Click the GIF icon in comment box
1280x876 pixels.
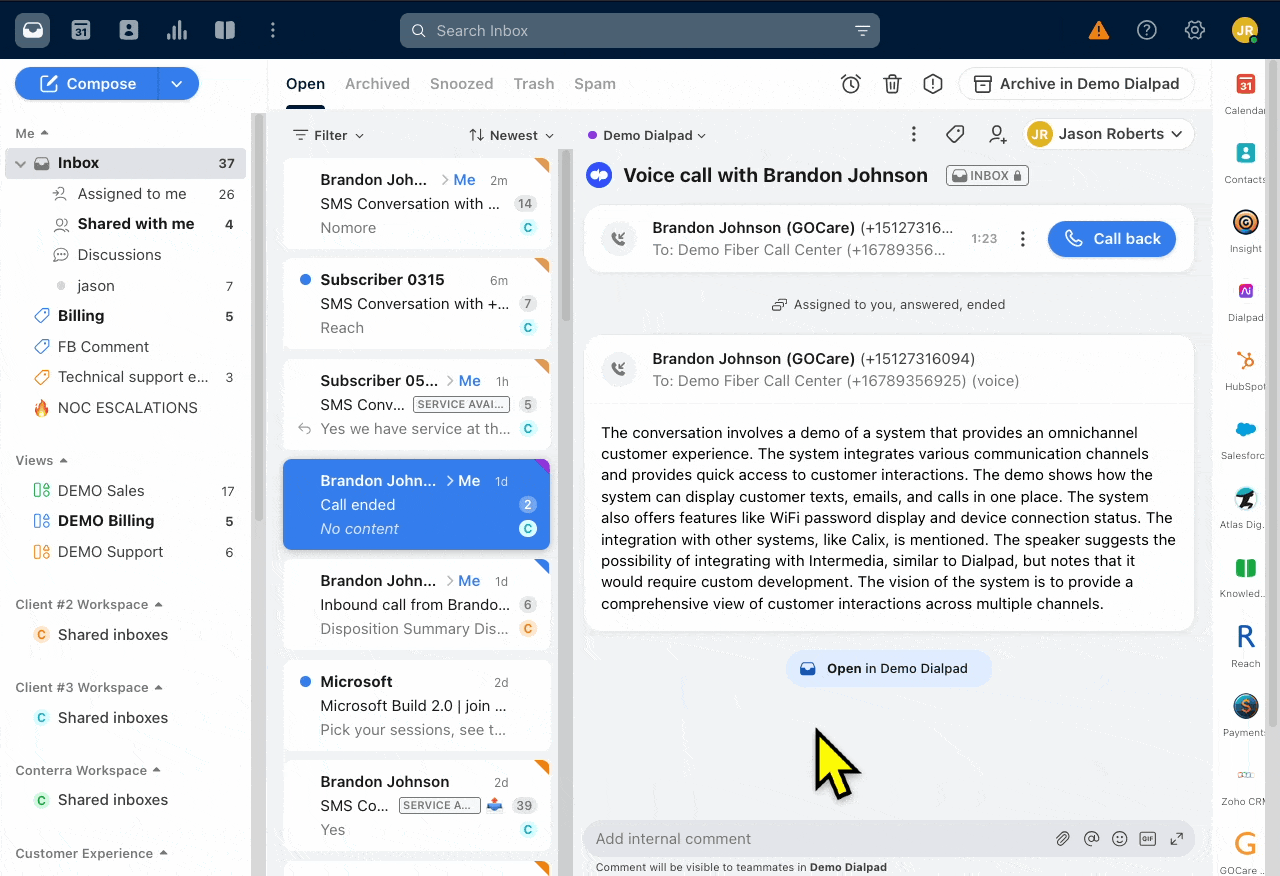pos(1148,839)
